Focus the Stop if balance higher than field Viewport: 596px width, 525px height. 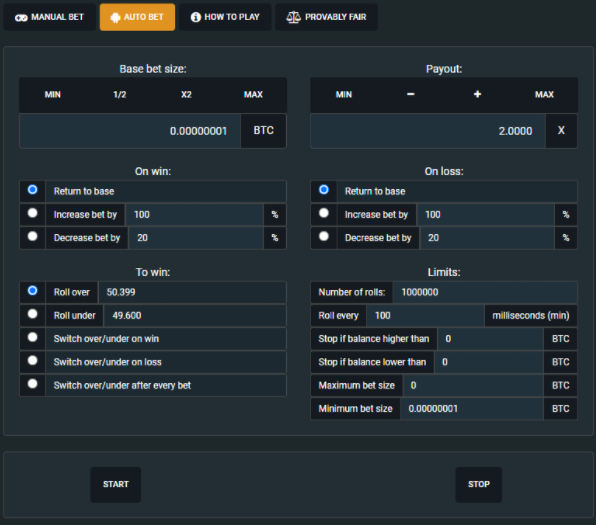(x=490, y=339)
